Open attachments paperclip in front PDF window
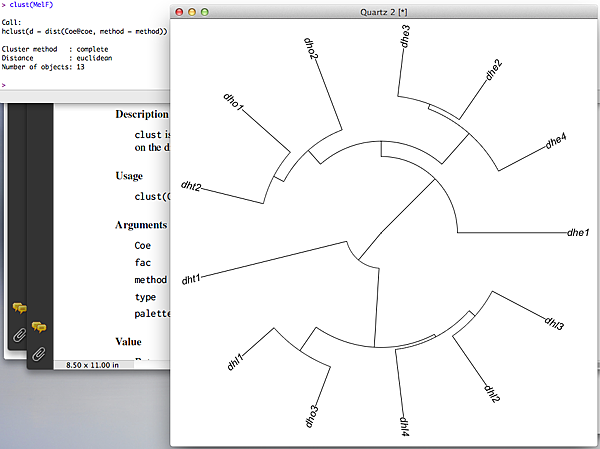The width and height of the screenshot is (600, 449). point(39,354)
